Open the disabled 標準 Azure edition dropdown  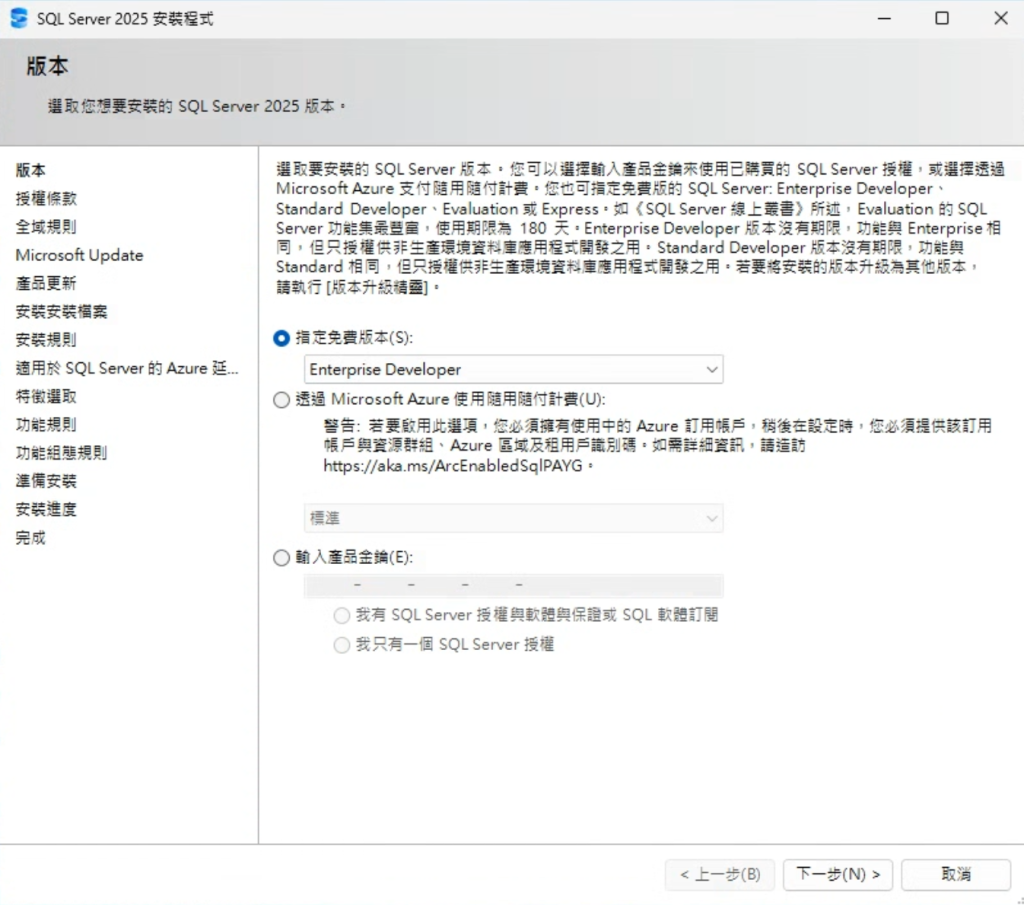pos(513,518)
